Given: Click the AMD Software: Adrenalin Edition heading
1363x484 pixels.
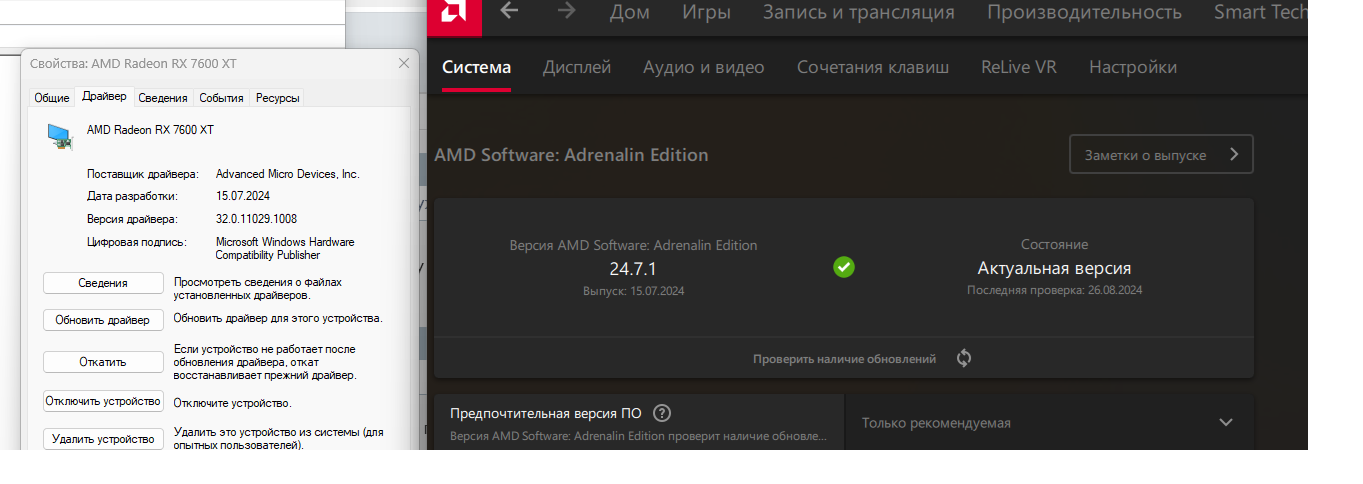Looking at the screenshot, I should (571, 155).
